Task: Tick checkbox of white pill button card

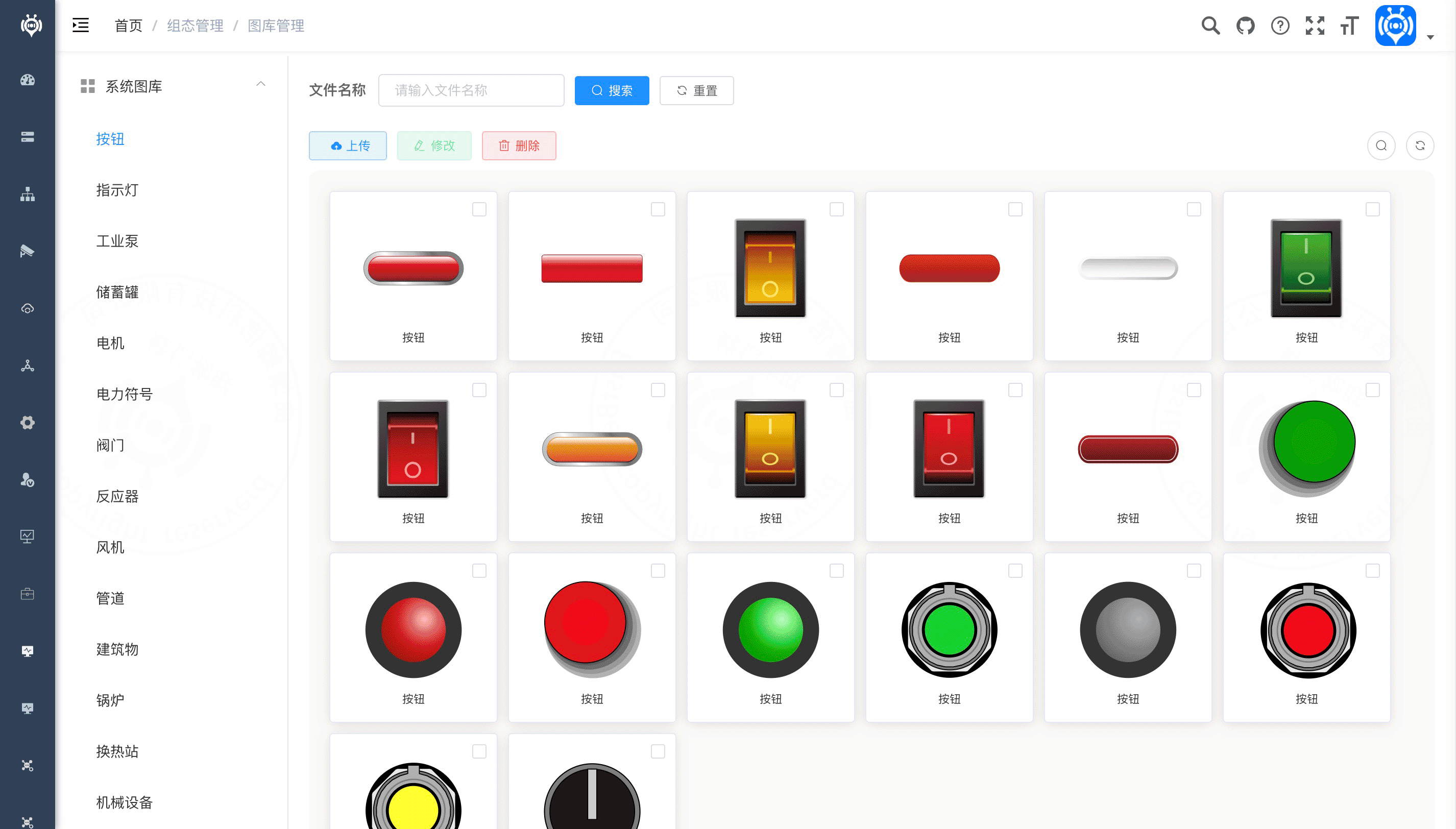Action: coord(1194,209)
